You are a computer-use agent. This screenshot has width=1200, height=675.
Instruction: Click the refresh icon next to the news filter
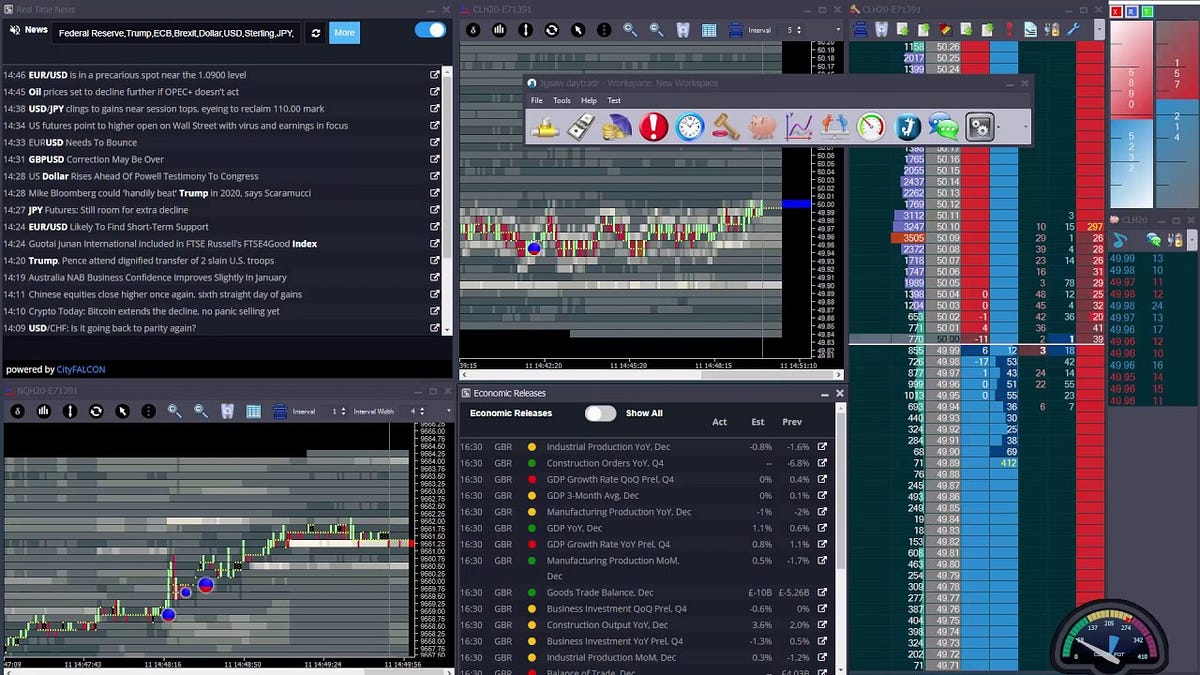pyautogui.click(x=317, y=32)
